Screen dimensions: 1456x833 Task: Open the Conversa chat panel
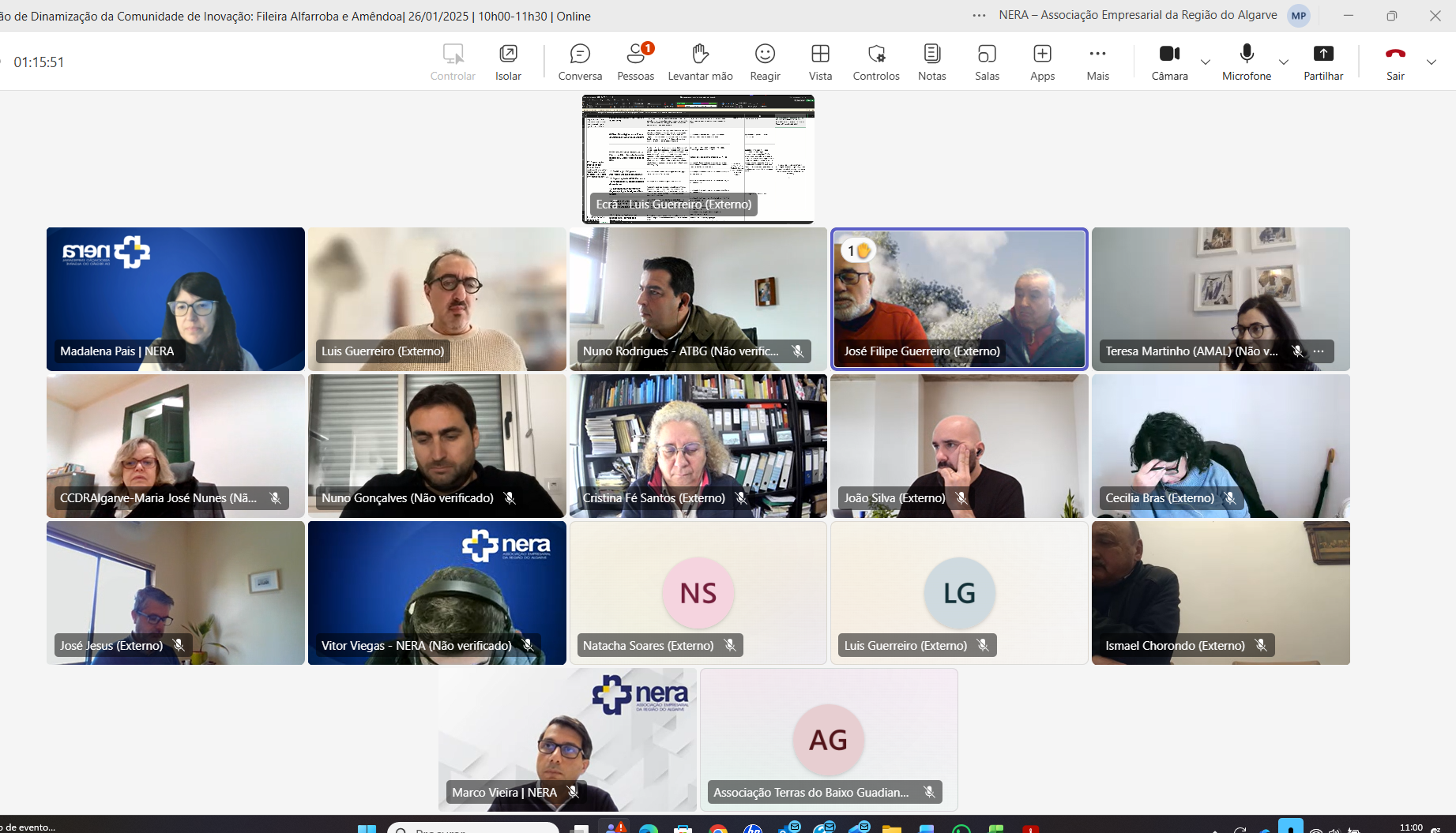tap(580, 62)
